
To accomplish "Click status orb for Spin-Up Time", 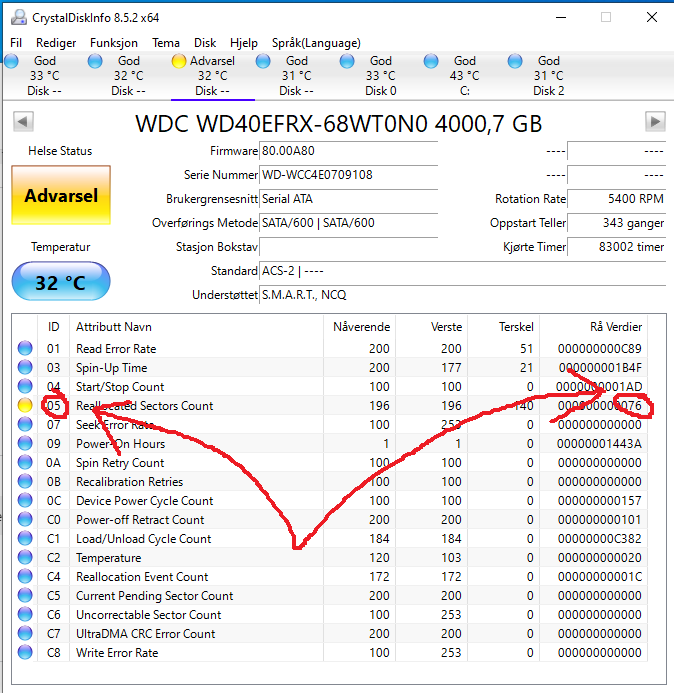I will [25, 367].
